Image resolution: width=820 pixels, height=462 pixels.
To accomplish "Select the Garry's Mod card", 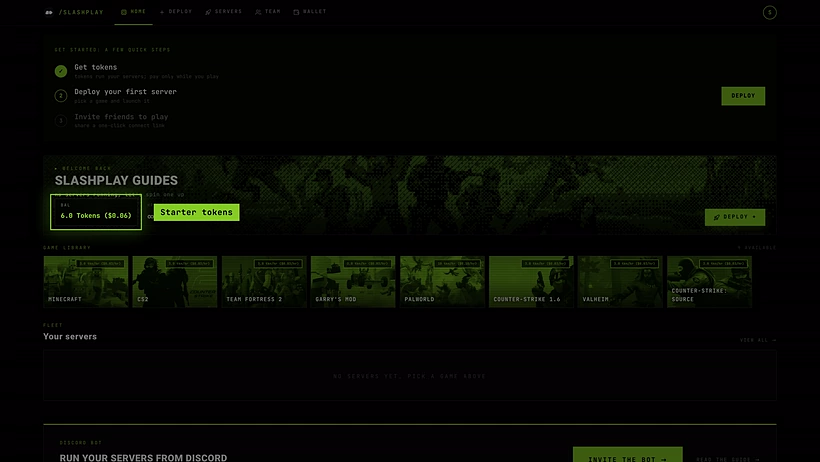I will tap(353, 281).
